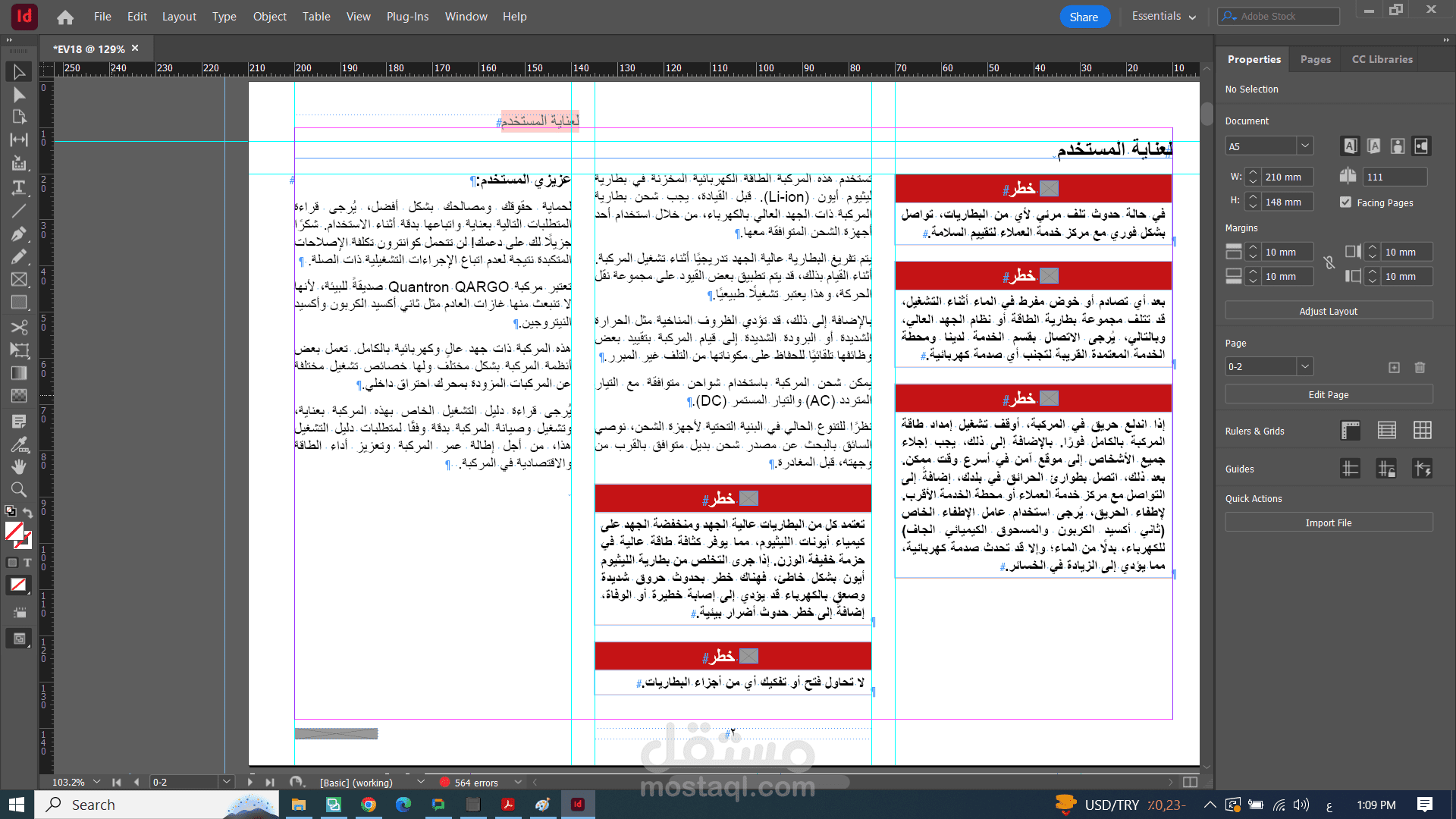Select the Pen tool
Screen dimensions: 1456x819
click(x=19, y=234)
